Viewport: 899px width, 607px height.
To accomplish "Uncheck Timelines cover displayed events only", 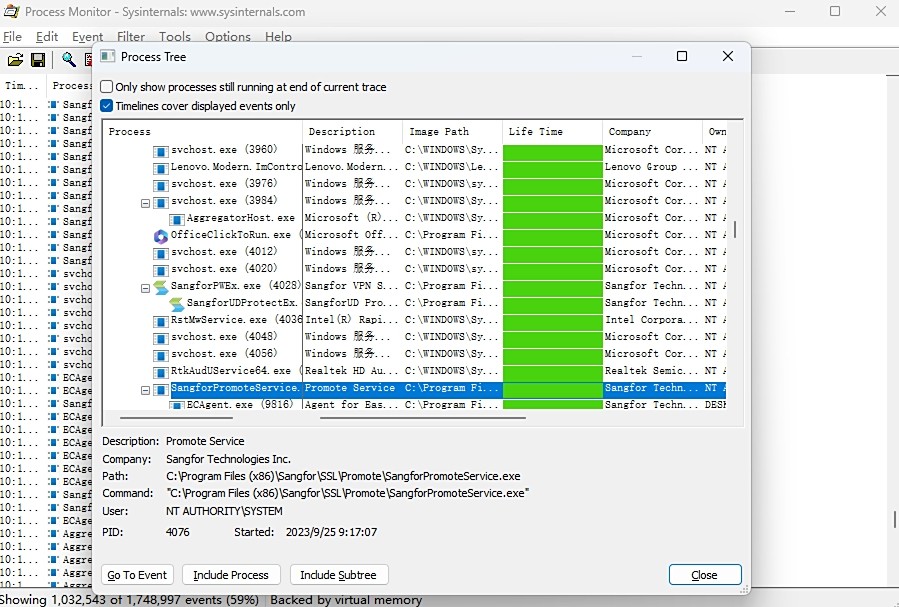I will (x=107, y=106).
